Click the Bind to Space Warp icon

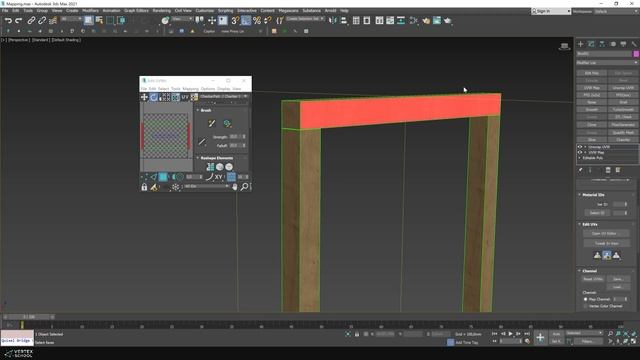tap(53, 20)
